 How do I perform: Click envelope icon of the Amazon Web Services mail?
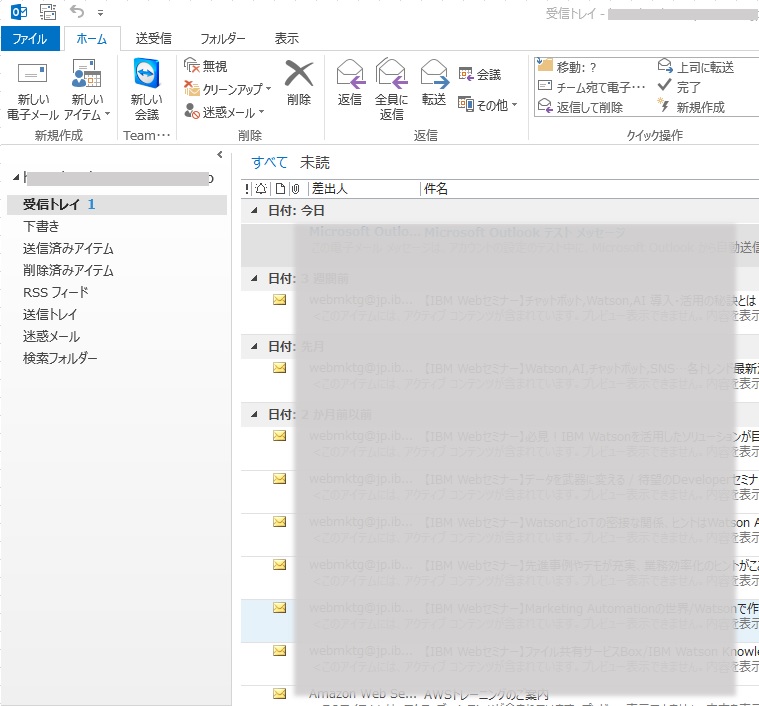click(x=279, y=693)
